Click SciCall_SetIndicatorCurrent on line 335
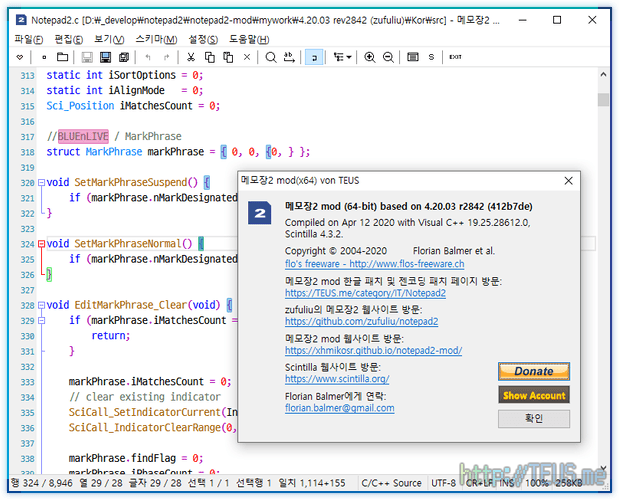Image resolution: width=619 pixels, height=500 pixels. pos(144,412)
